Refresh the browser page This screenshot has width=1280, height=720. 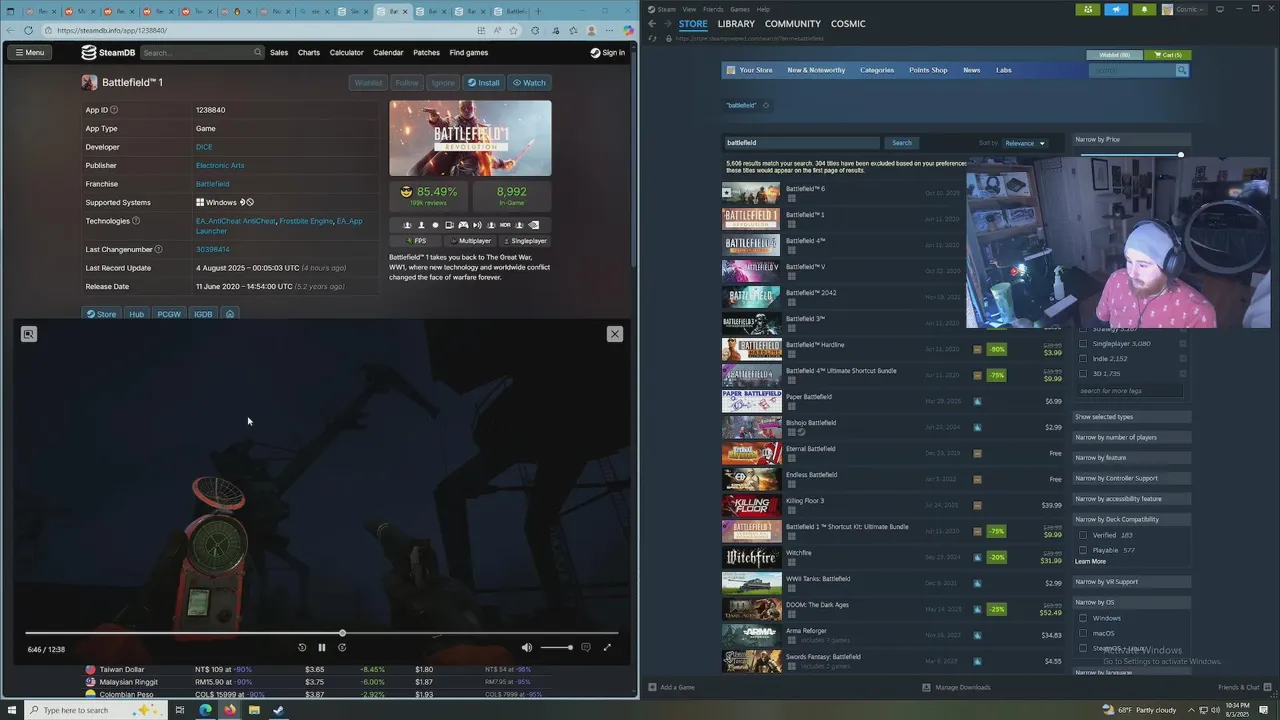click(28, 31)
